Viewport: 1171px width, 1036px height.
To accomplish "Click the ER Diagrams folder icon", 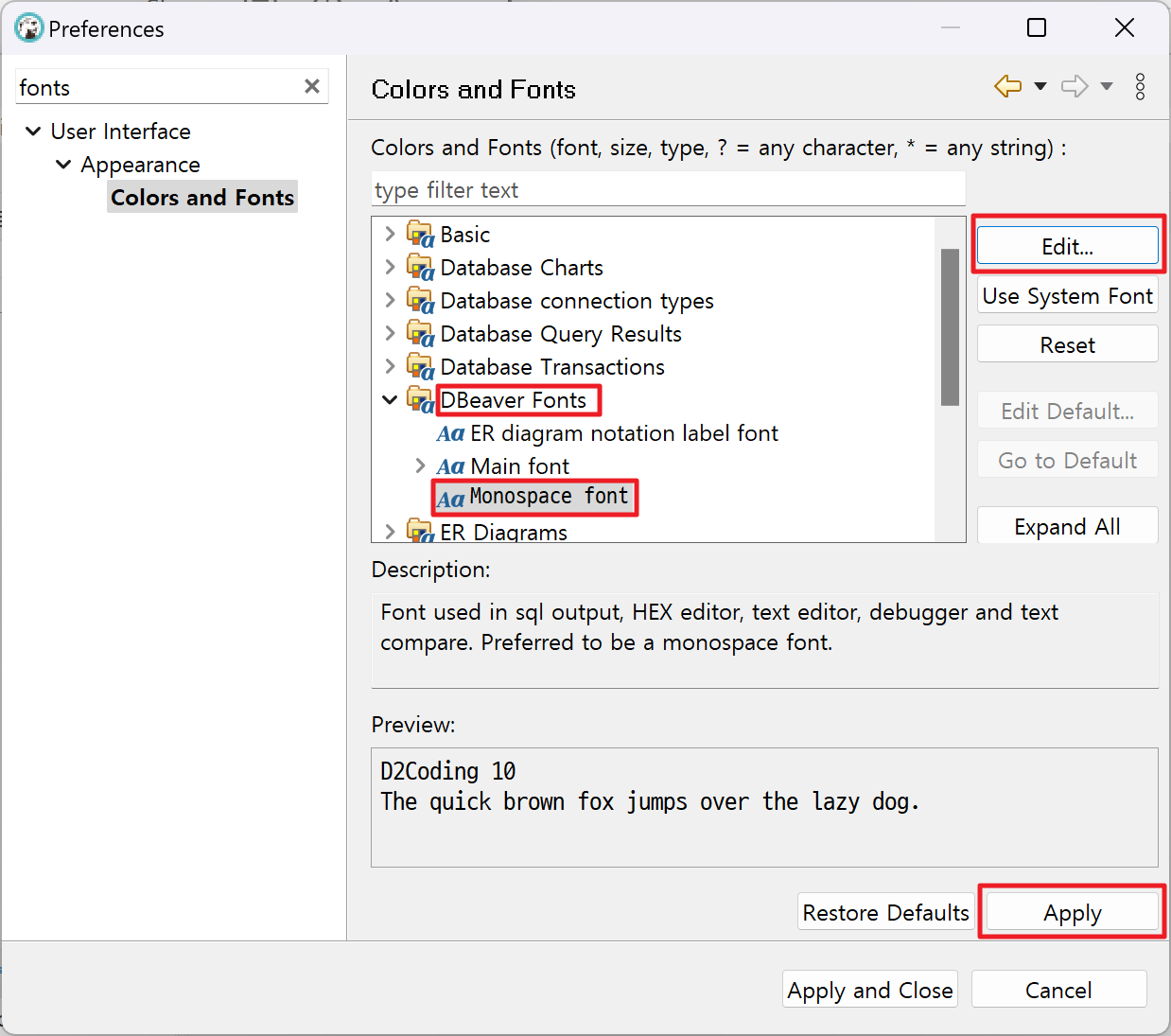I will coord(420,530).
